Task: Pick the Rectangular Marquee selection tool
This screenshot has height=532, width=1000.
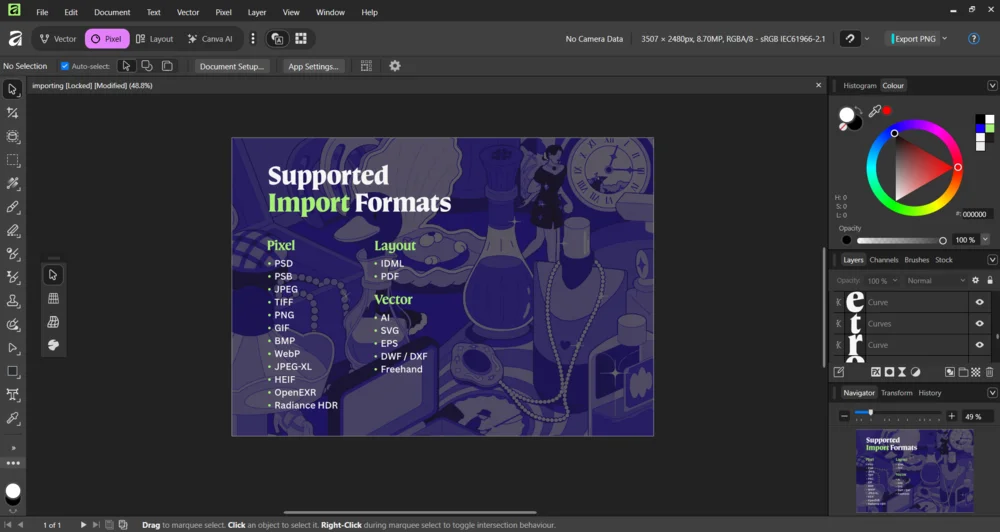Action: point(13,160)
